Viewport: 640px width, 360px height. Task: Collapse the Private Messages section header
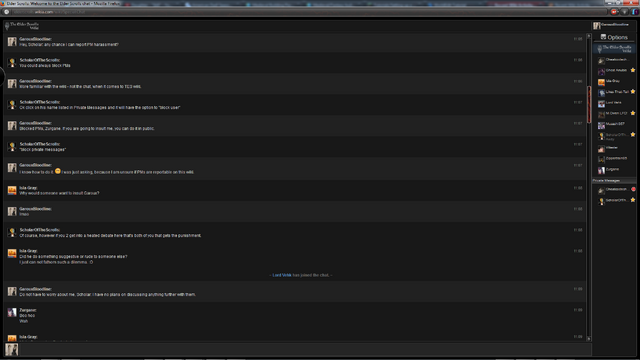[x=614, y=180]
